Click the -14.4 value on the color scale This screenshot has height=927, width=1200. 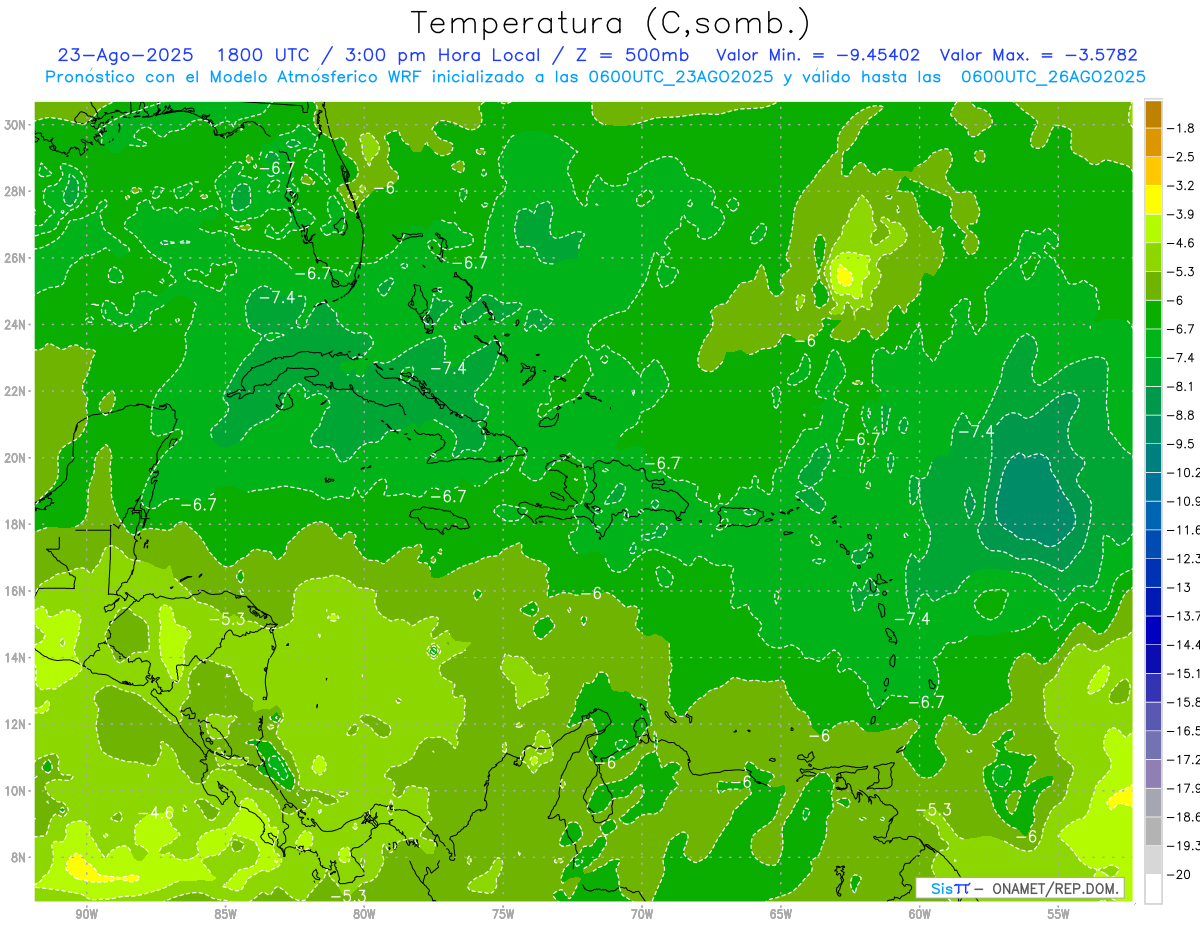(x=1184, y=644)
